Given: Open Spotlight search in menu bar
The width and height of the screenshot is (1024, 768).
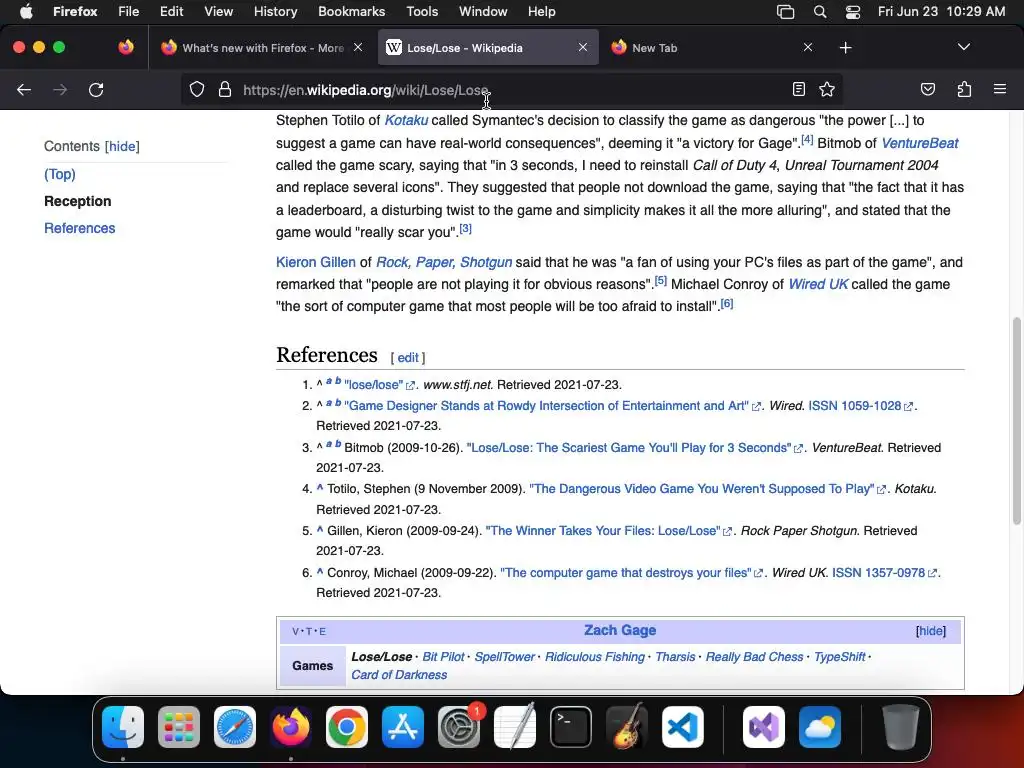Looking at the screenshot, I should point(820,11).
